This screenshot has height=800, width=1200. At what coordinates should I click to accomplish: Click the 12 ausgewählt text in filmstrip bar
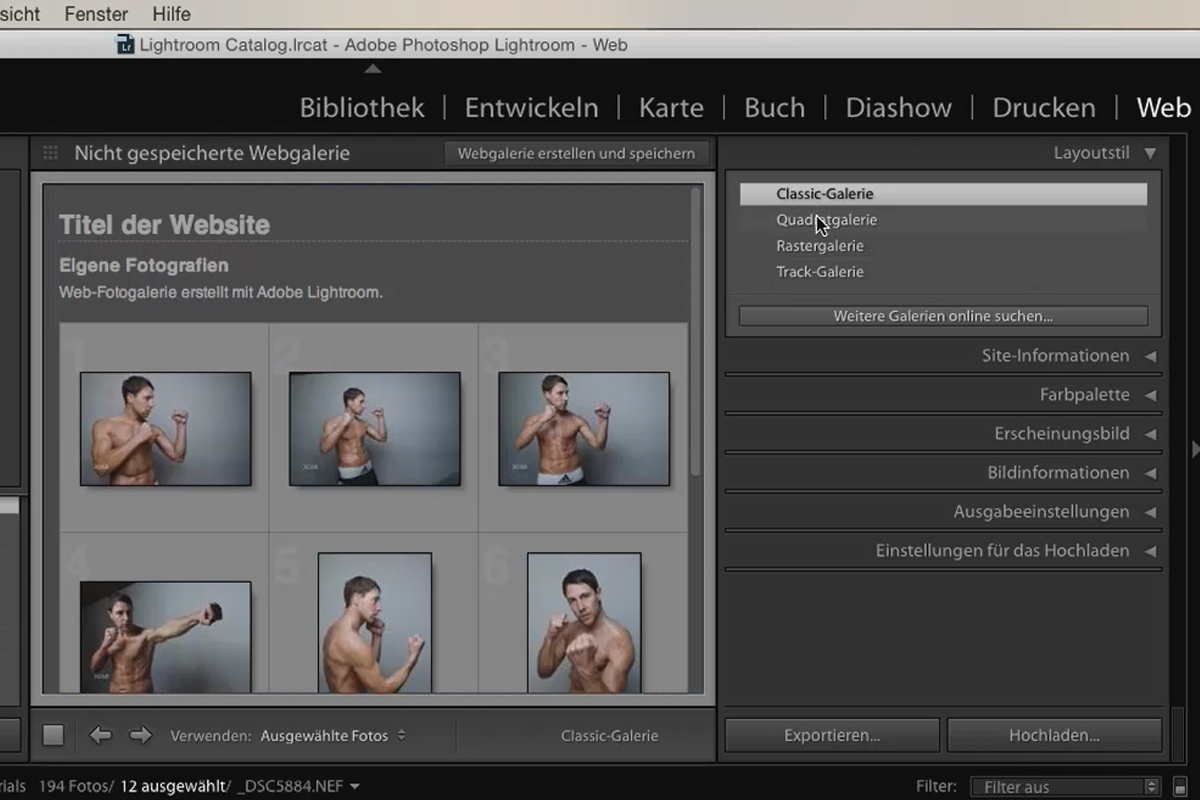click(175, 787)
